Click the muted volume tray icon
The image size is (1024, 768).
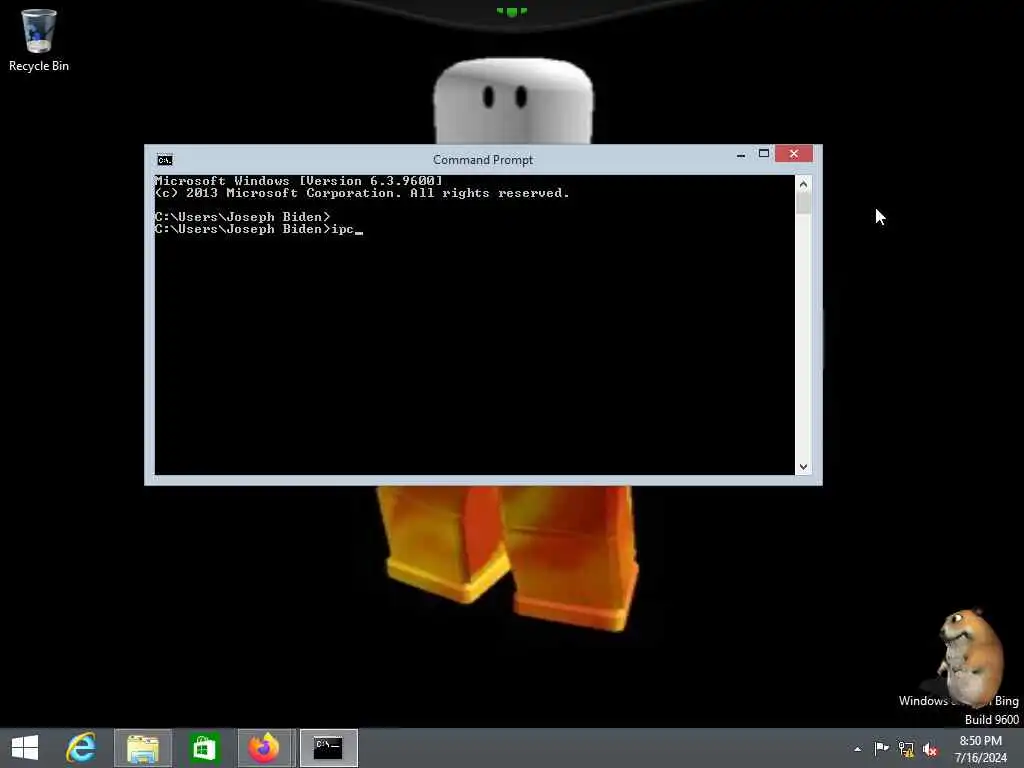[x=931, y=750]
